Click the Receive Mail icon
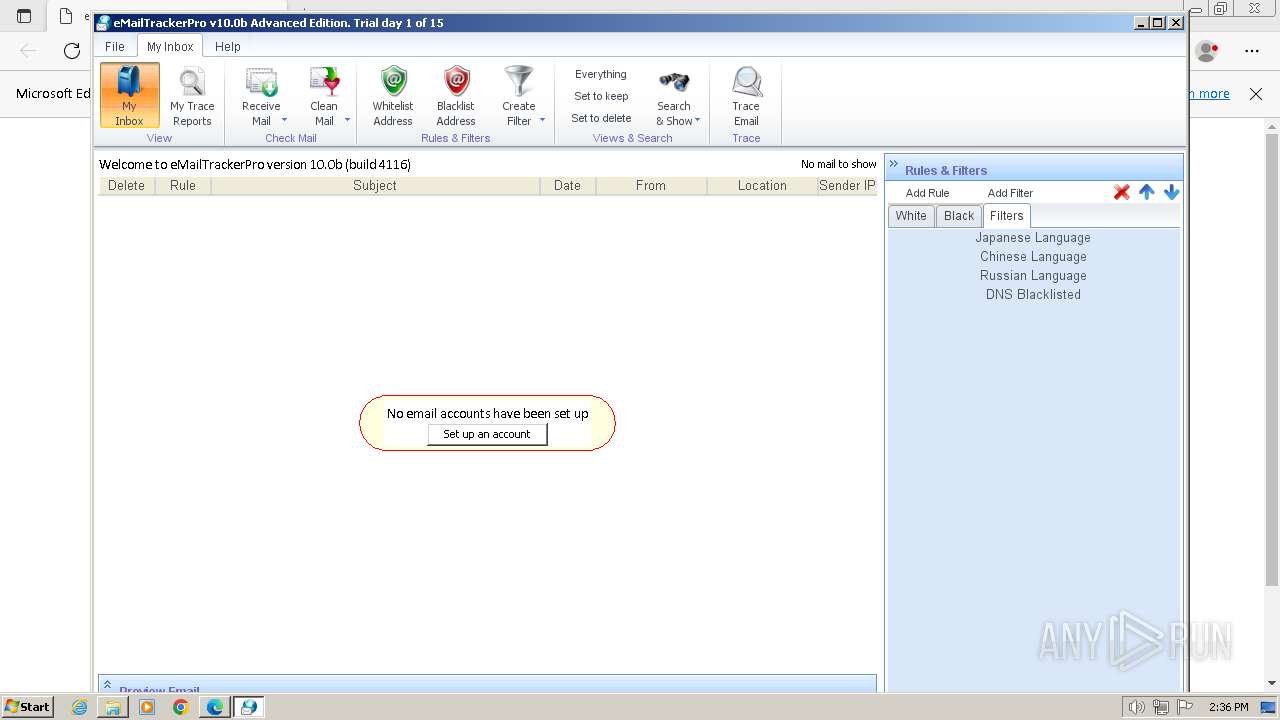The image size is (1280, 720). (x=261, y=82)
